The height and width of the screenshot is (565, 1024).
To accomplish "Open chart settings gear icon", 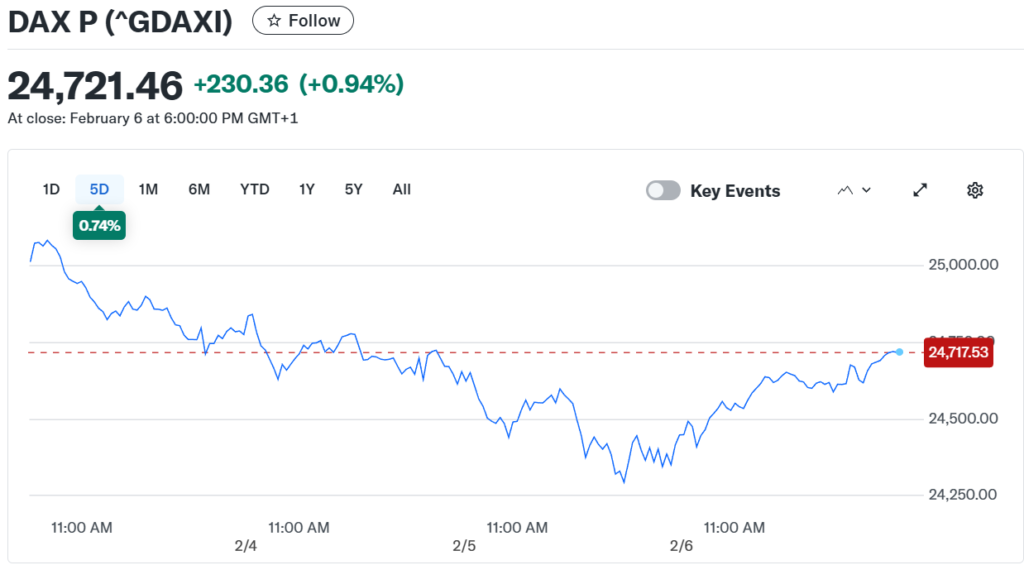I will pos(975,190).
